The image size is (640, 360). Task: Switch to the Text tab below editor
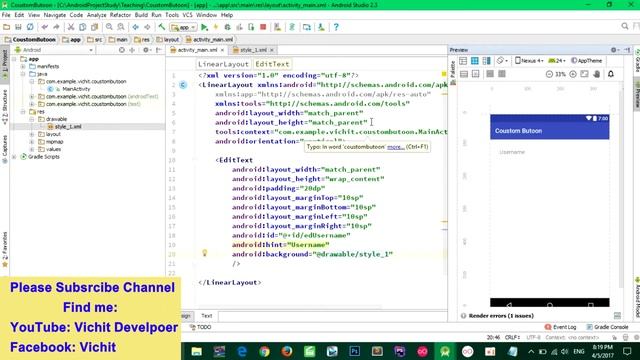click(207, 316)
